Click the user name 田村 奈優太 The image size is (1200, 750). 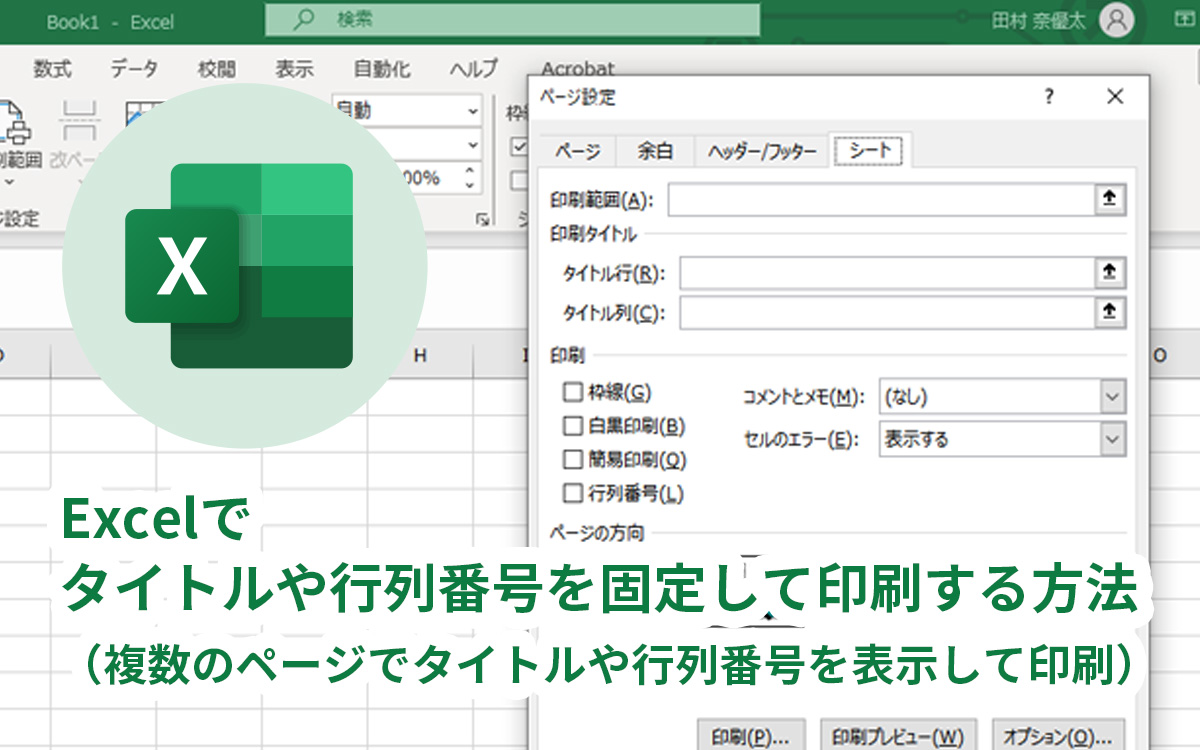click(1037, 21)
